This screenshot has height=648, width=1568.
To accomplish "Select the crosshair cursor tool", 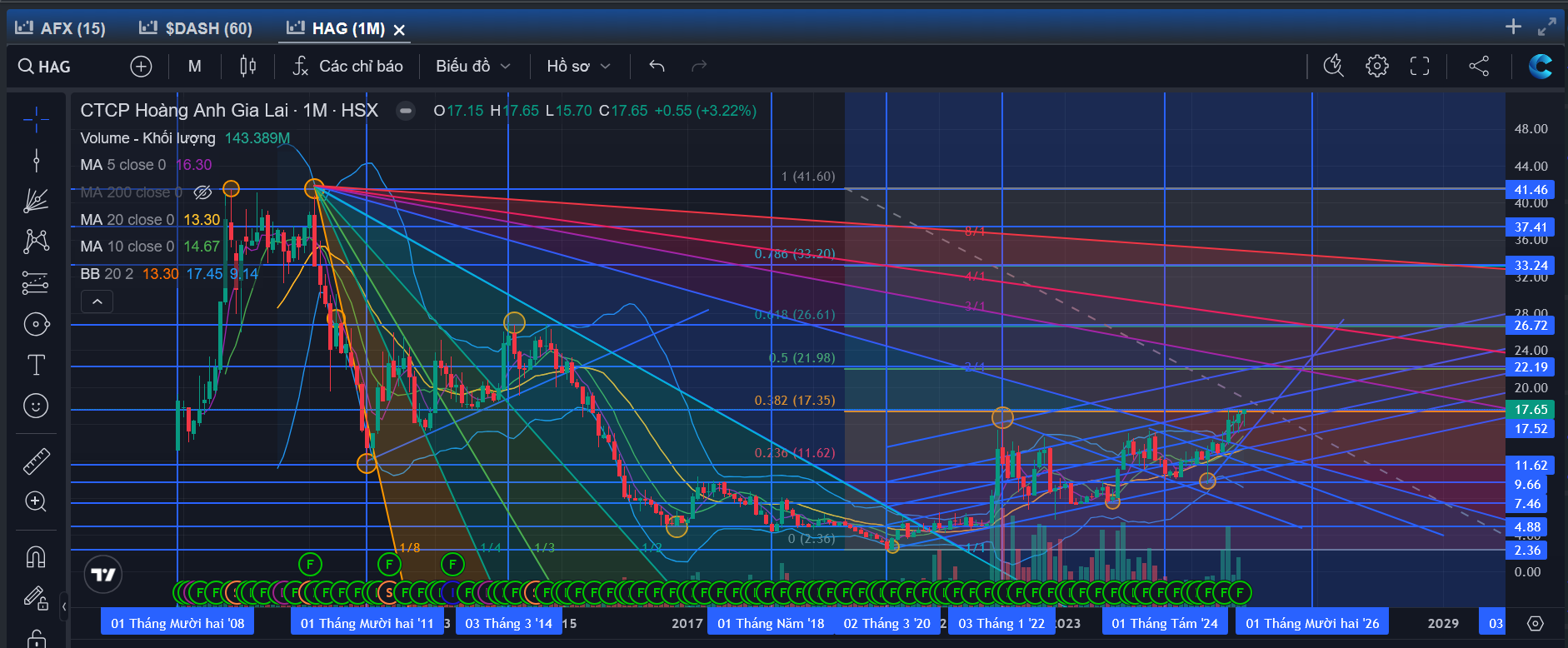I will (x=36, y=120).
